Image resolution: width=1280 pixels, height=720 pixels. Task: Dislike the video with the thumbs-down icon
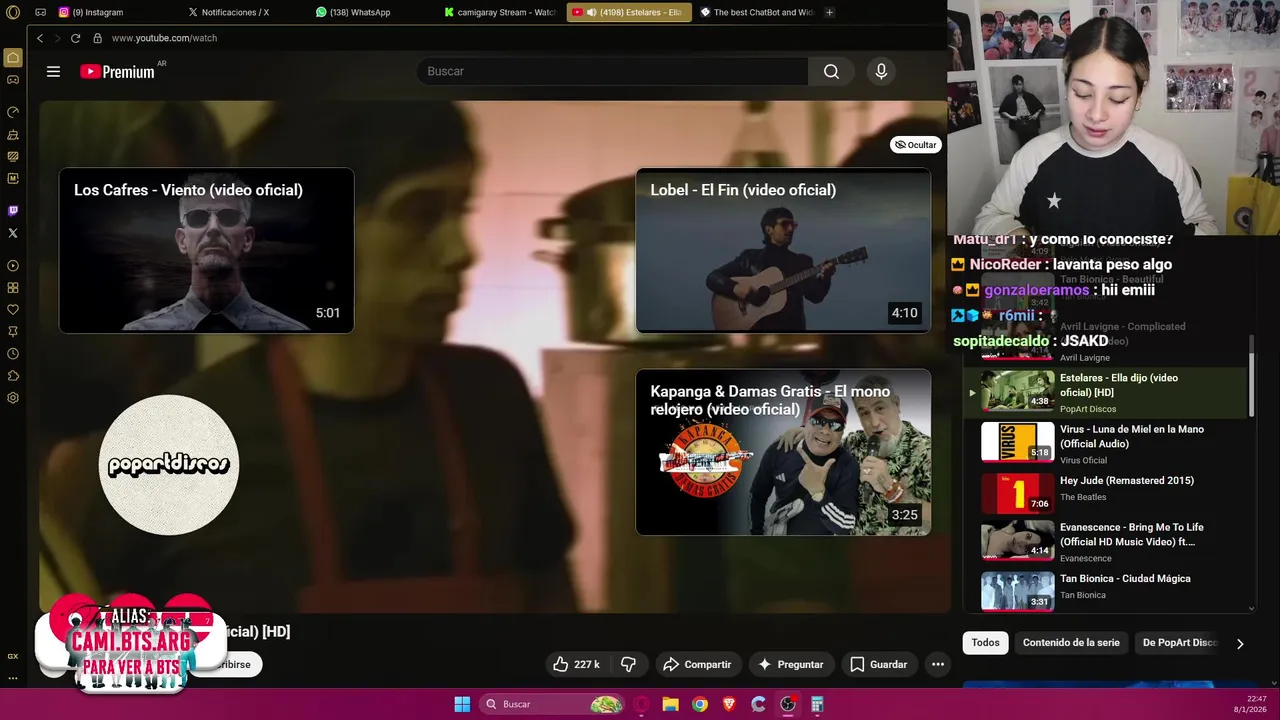click(x=628, y=664)
